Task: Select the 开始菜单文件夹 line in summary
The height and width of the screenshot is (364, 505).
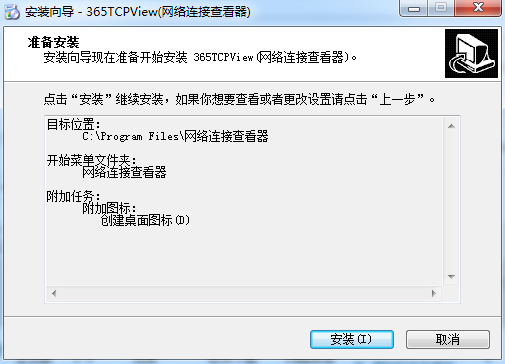Action: (x=91, y=160)
